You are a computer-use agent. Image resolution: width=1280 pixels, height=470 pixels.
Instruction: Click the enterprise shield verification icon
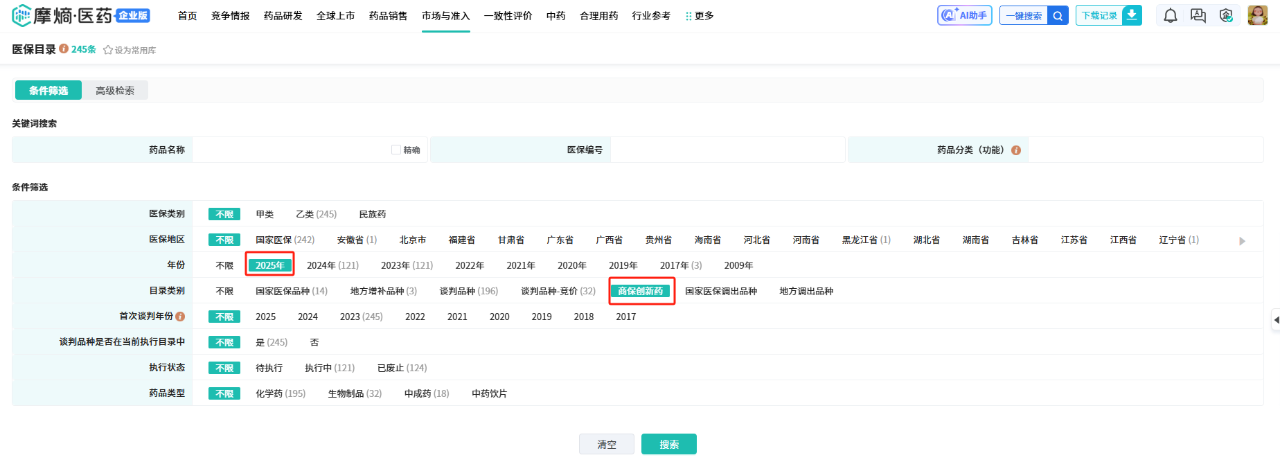pos(1225,15)
